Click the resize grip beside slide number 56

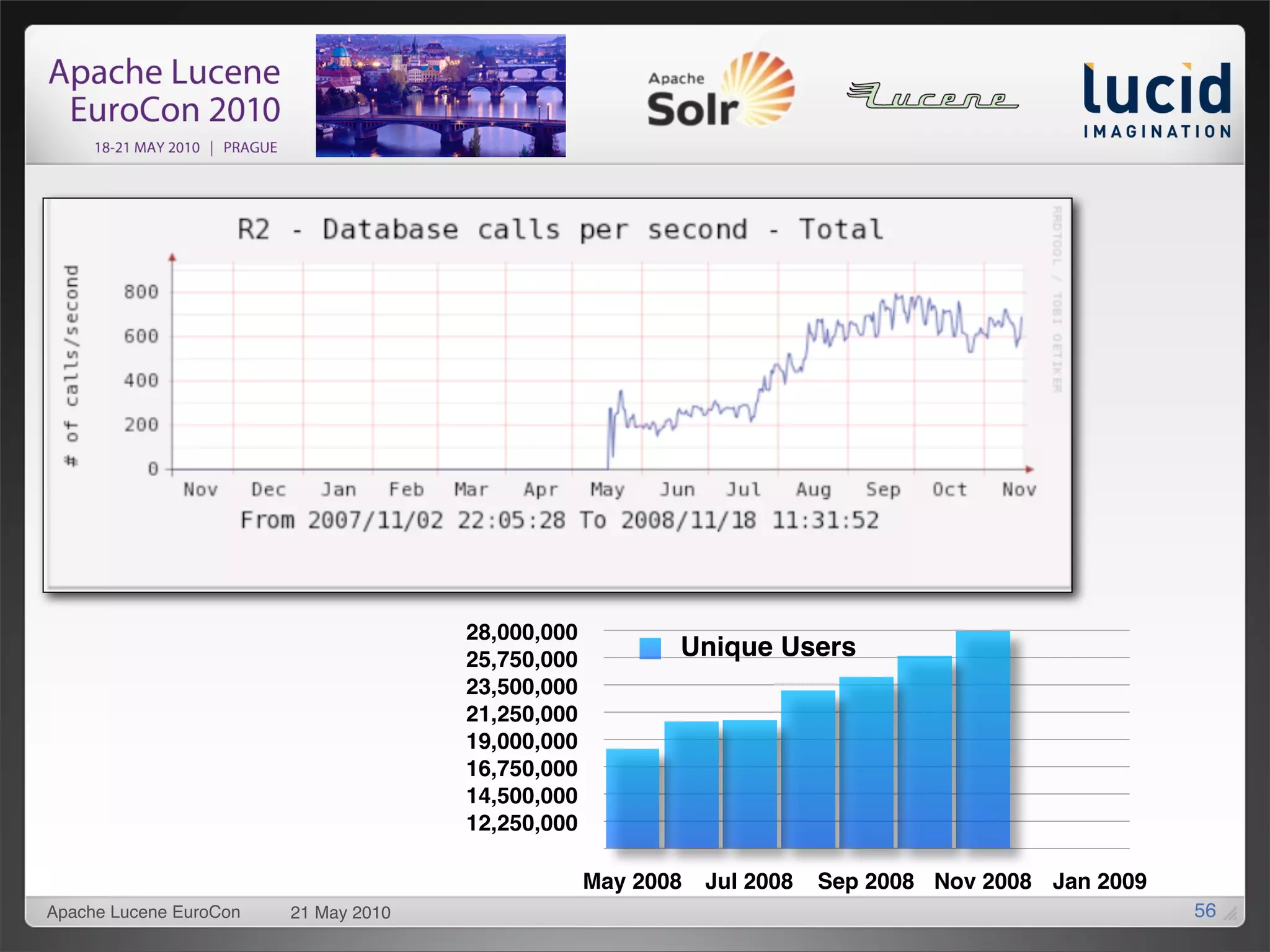tap(1230, 914)
